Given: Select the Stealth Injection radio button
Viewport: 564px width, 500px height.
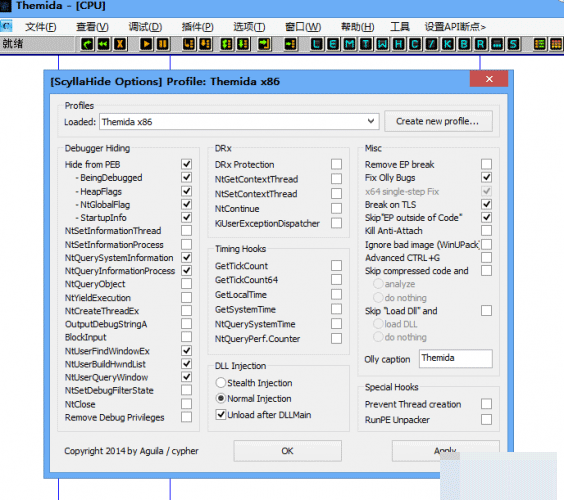Looking at the screenshot, I should 220,383.
